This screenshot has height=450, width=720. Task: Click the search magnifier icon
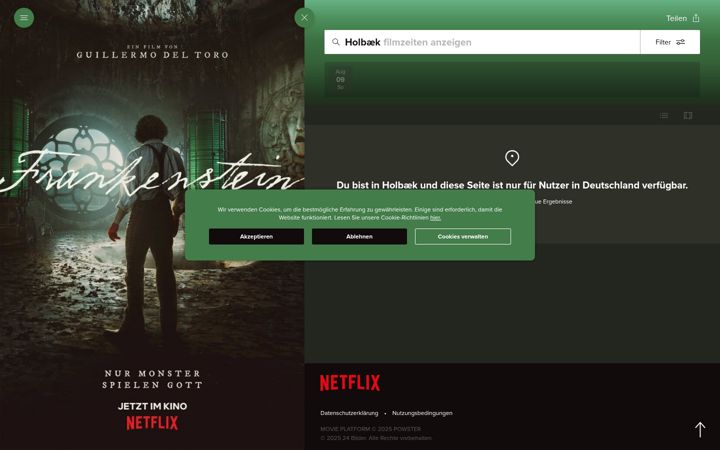click(336, 42)
